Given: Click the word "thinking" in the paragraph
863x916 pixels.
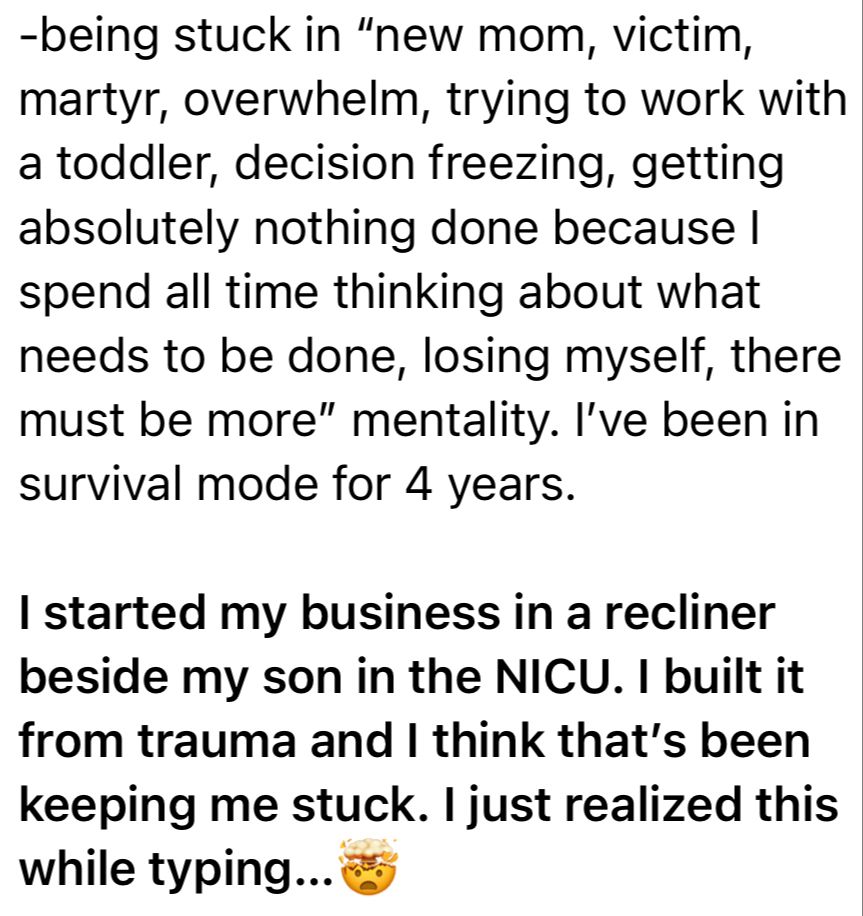Looking at the screenshot, I should (x=418, y=293).
